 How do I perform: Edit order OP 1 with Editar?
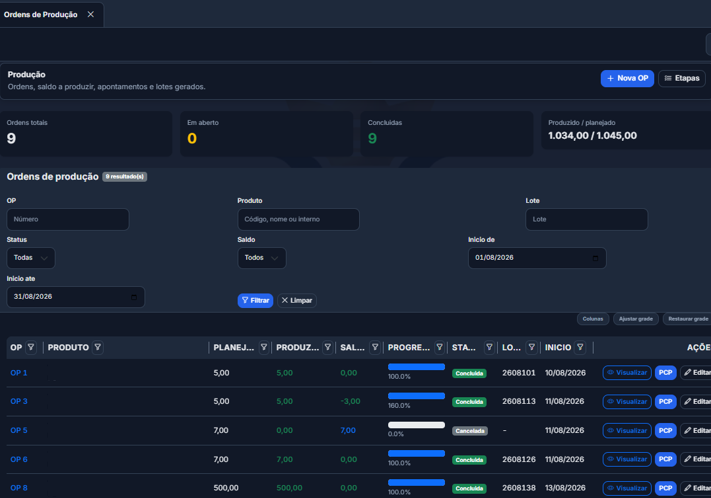(x=696, y=373)
